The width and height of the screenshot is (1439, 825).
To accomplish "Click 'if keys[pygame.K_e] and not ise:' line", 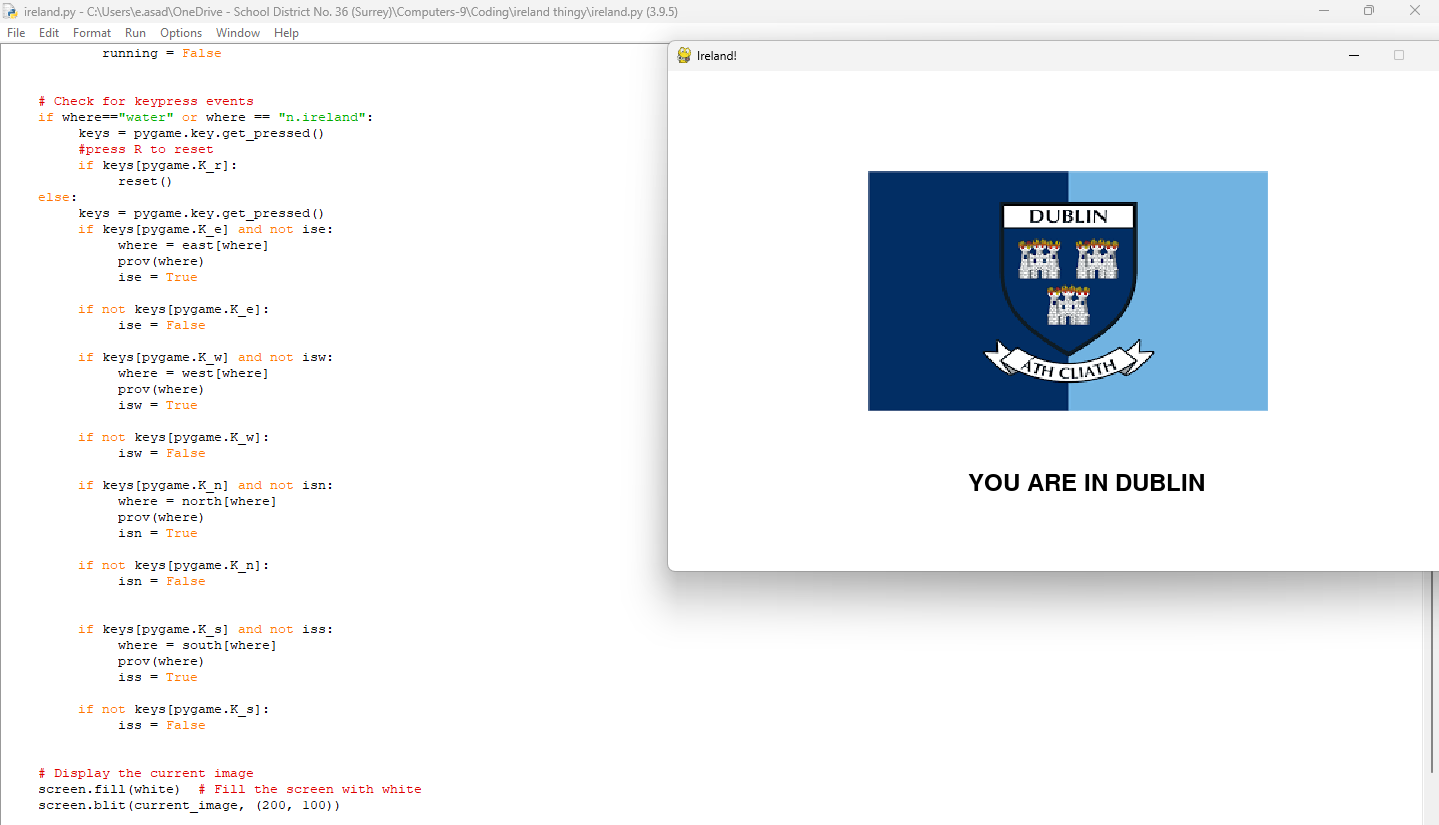I will pos(206,229).
